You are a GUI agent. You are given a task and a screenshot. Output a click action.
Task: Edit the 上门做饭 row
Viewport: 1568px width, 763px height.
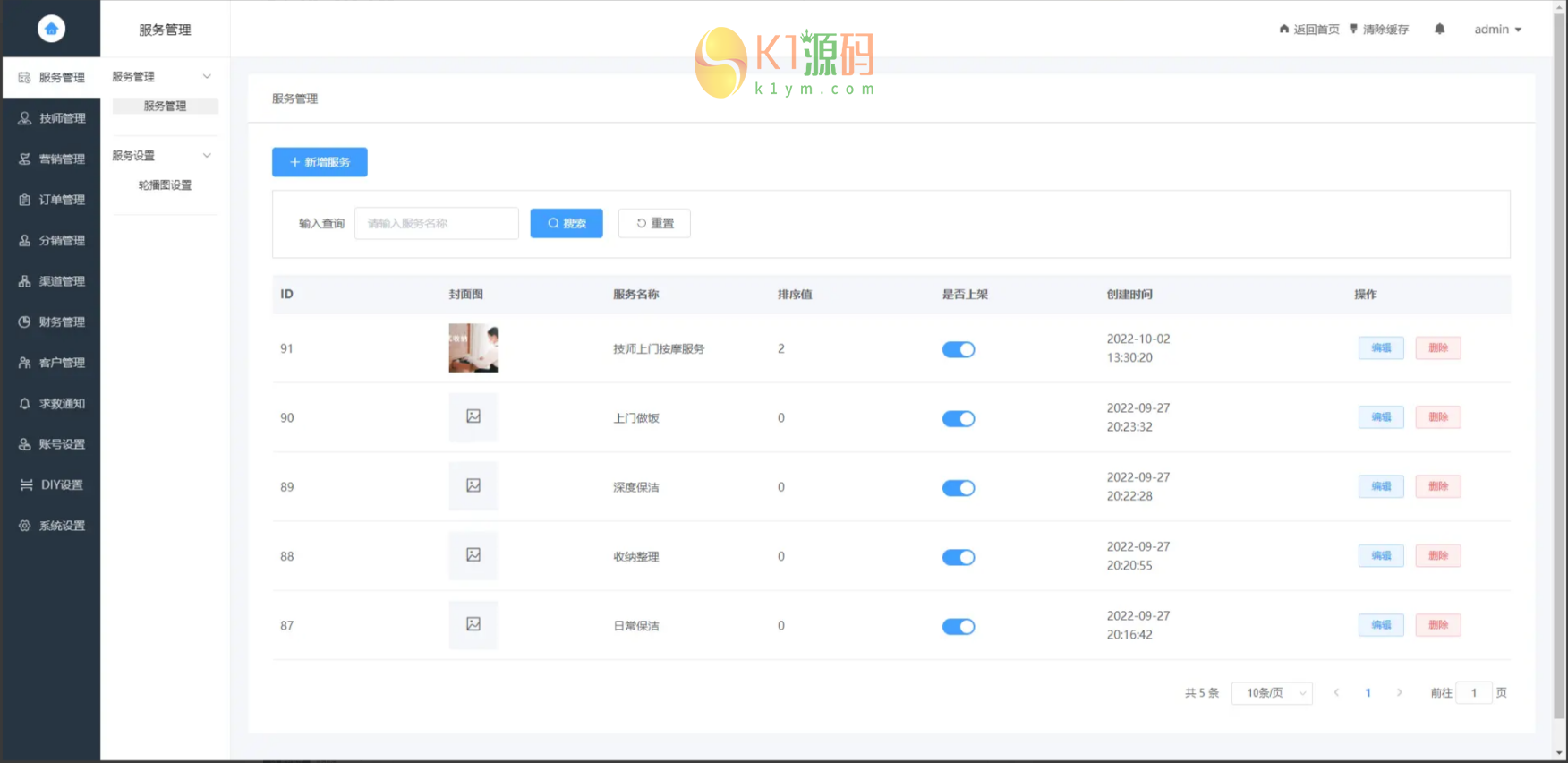click(x=1381, y=417)
